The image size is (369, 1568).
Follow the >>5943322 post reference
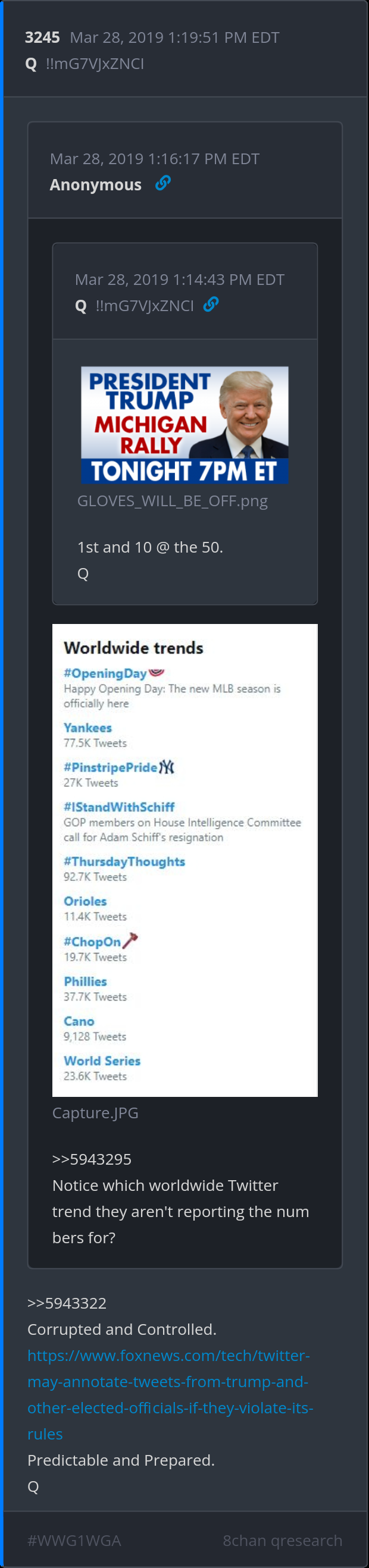(x=67, y=1303)
